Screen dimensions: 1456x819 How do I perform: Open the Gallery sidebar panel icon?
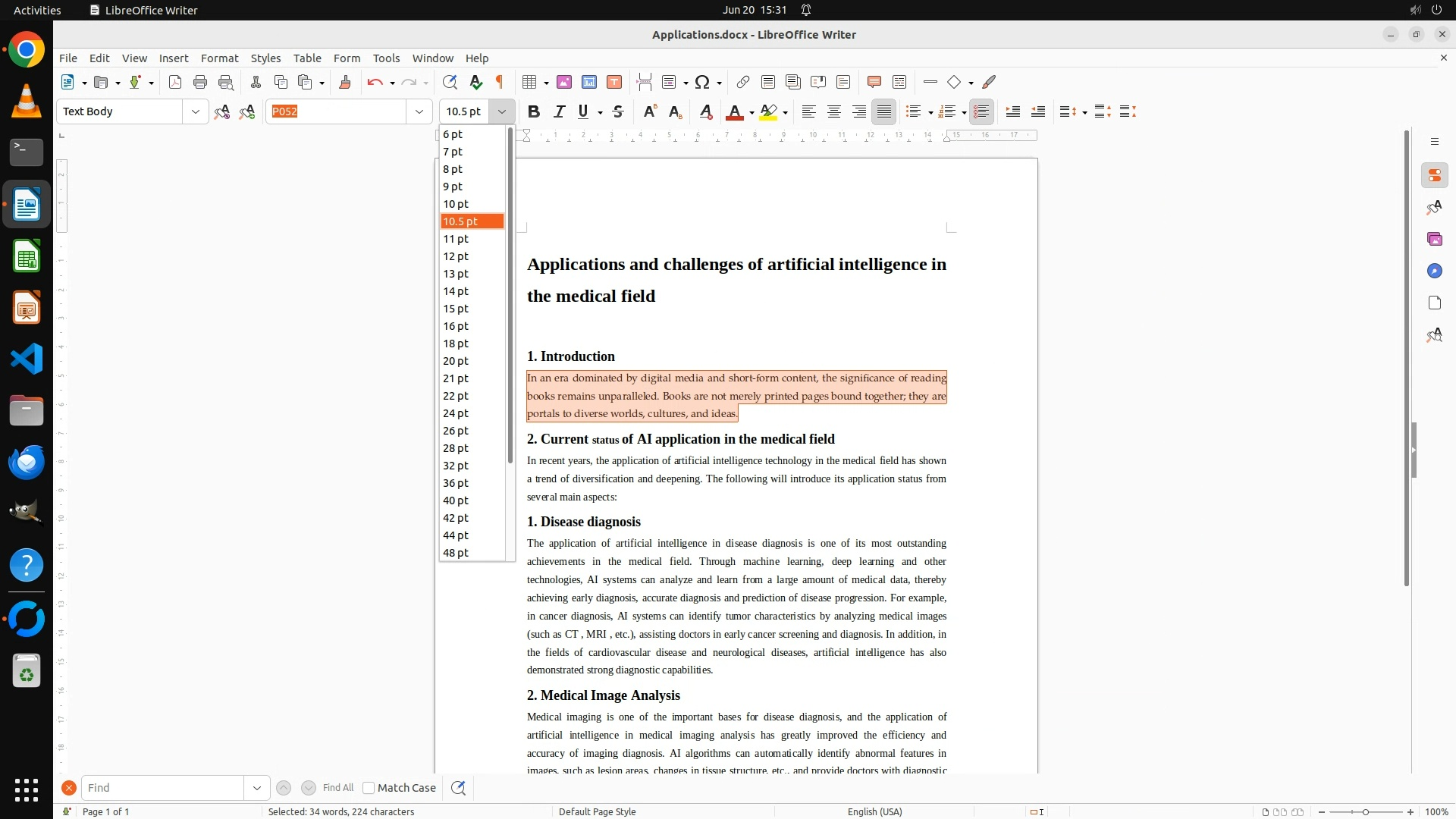coord(1434,239)
